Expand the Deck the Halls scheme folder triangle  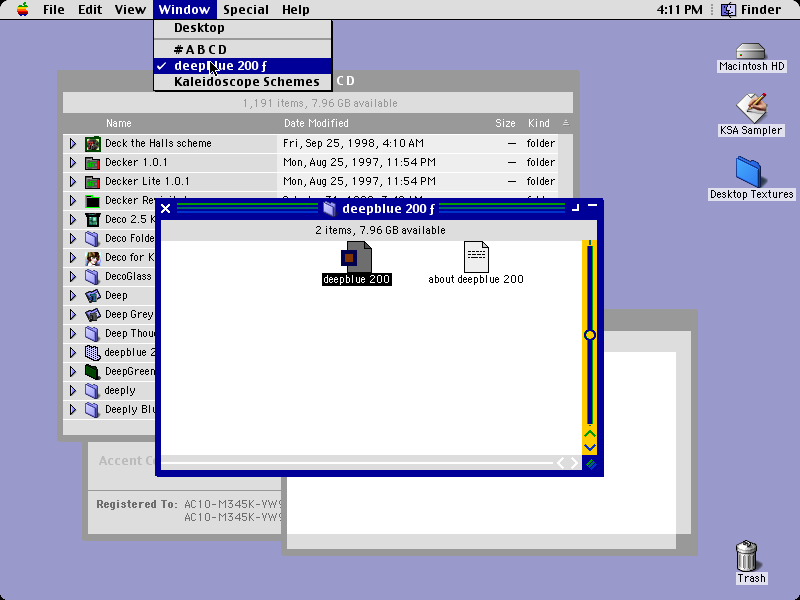(73, 143)
